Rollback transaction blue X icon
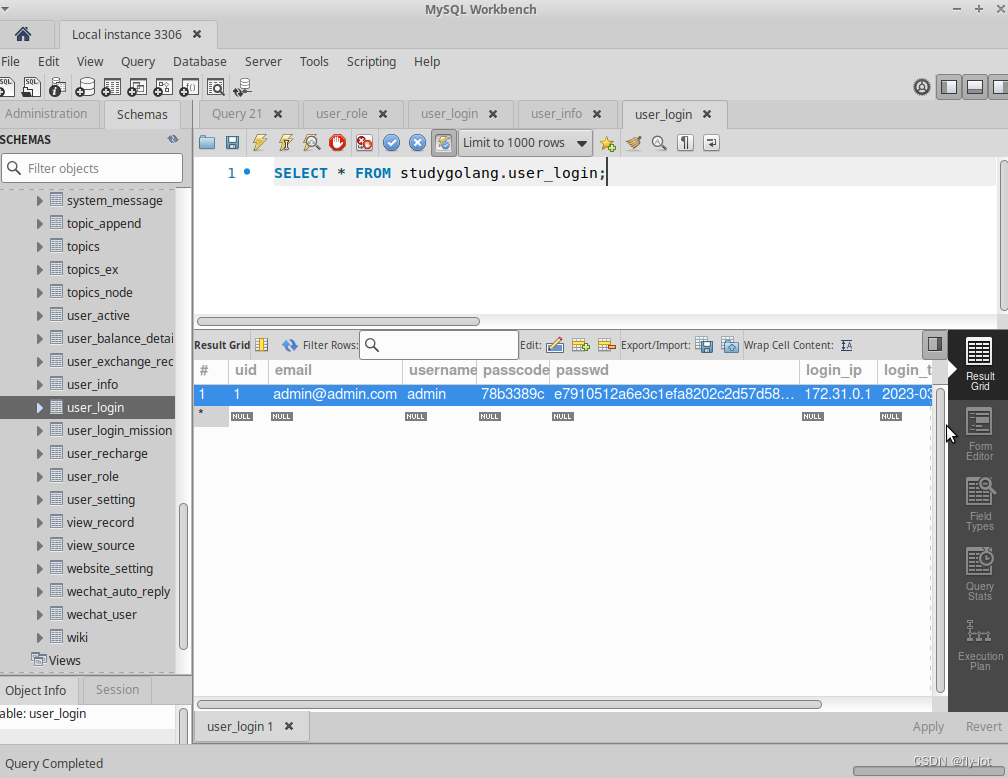The image size is (1008, 778). (x=417, y=142)
